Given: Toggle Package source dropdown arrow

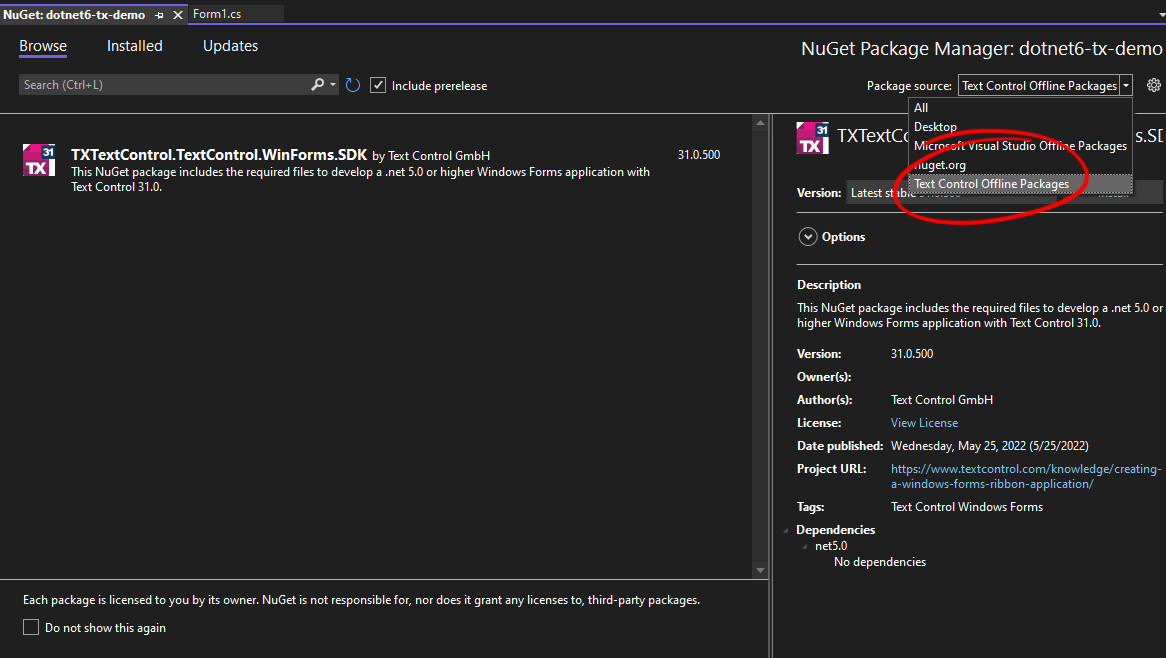Looking at the screenshot, I should (x=1126, y=86).
